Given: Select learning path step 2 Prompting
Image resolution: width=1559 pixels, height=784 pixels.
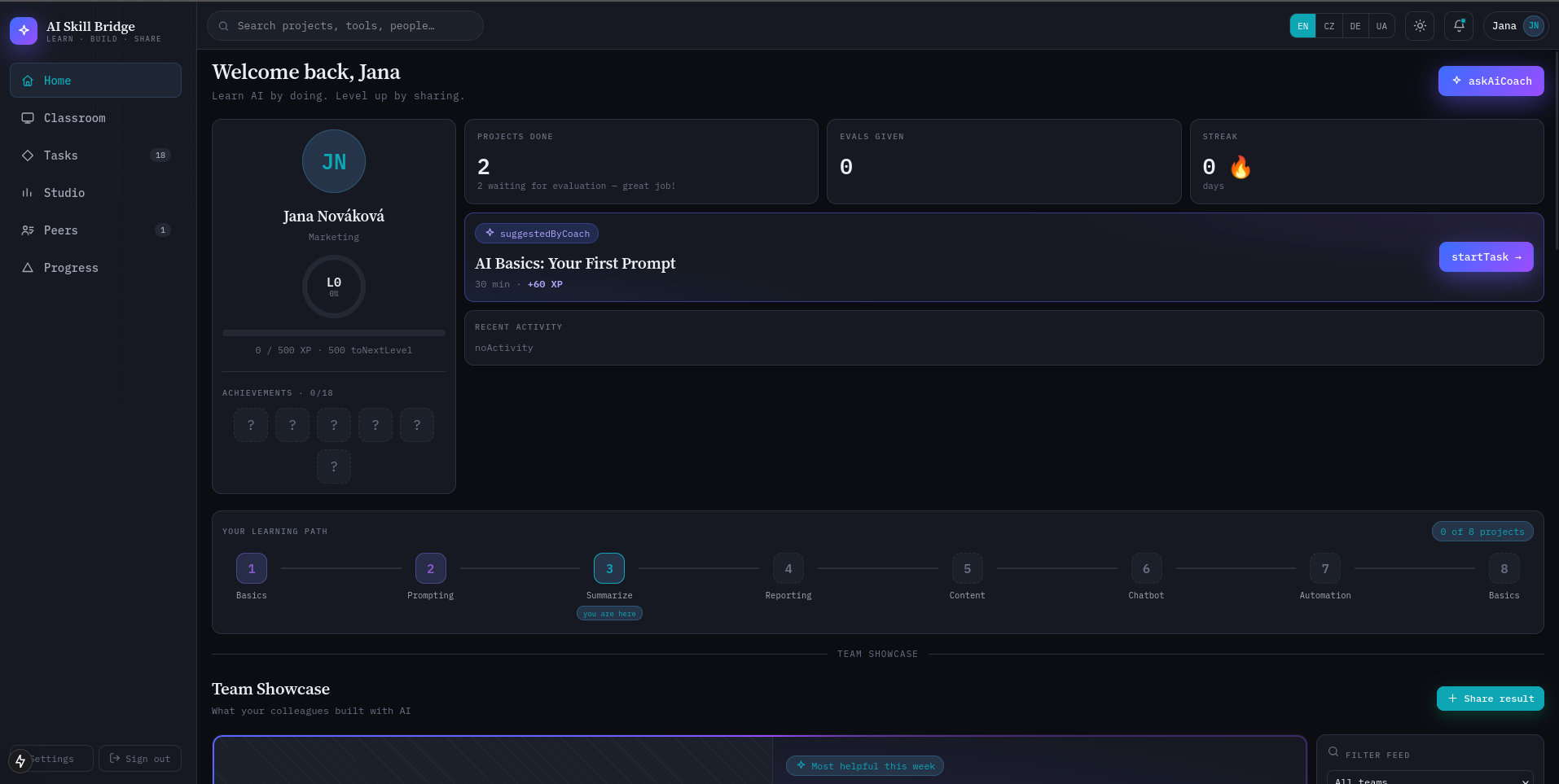Looking at the screenshot, I should (x=431, y=568).
